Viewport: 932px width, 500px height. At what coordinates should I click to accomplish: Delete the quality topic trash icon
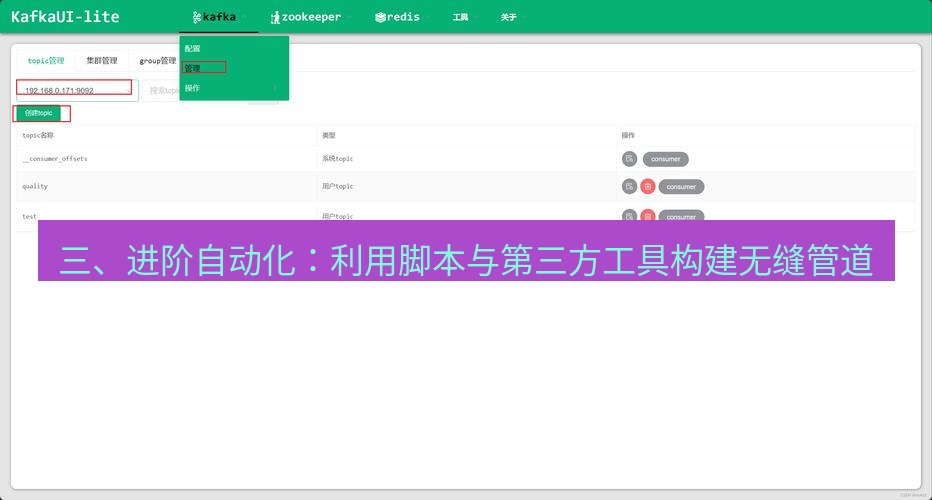(648, 187)
